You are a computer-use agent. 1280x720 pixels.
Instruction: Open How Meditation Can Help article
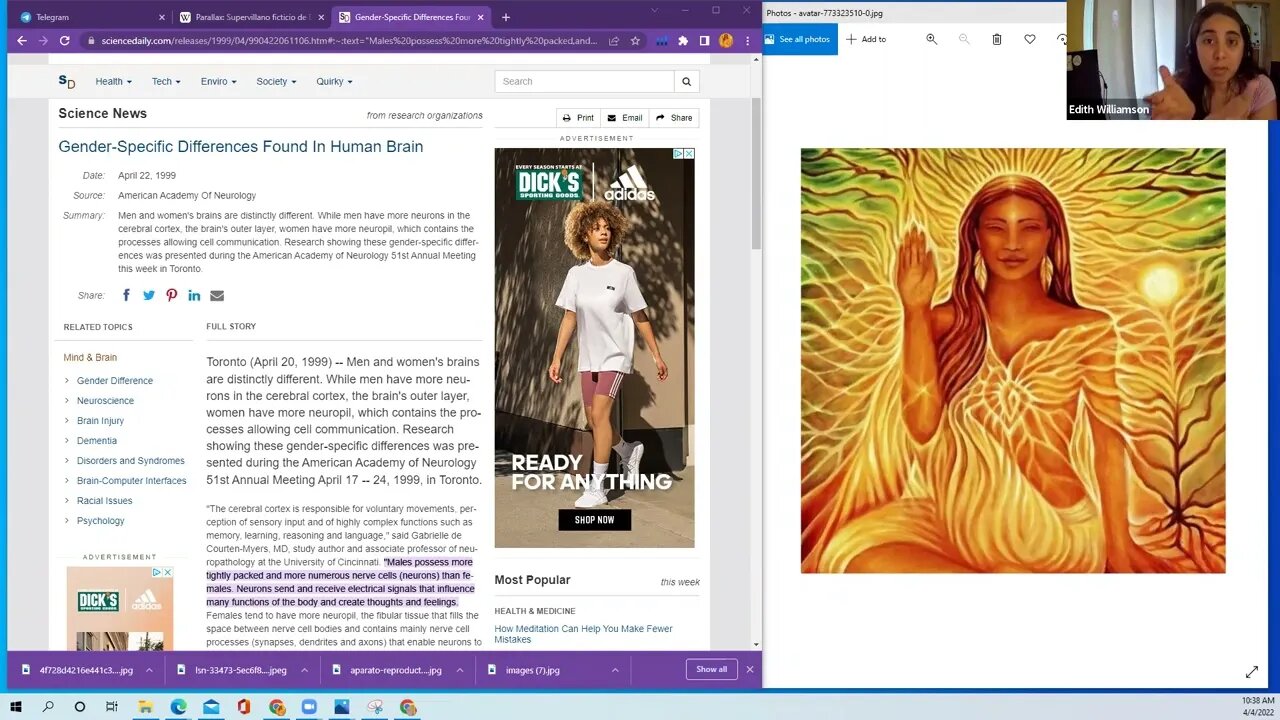(x=583, y=634)
